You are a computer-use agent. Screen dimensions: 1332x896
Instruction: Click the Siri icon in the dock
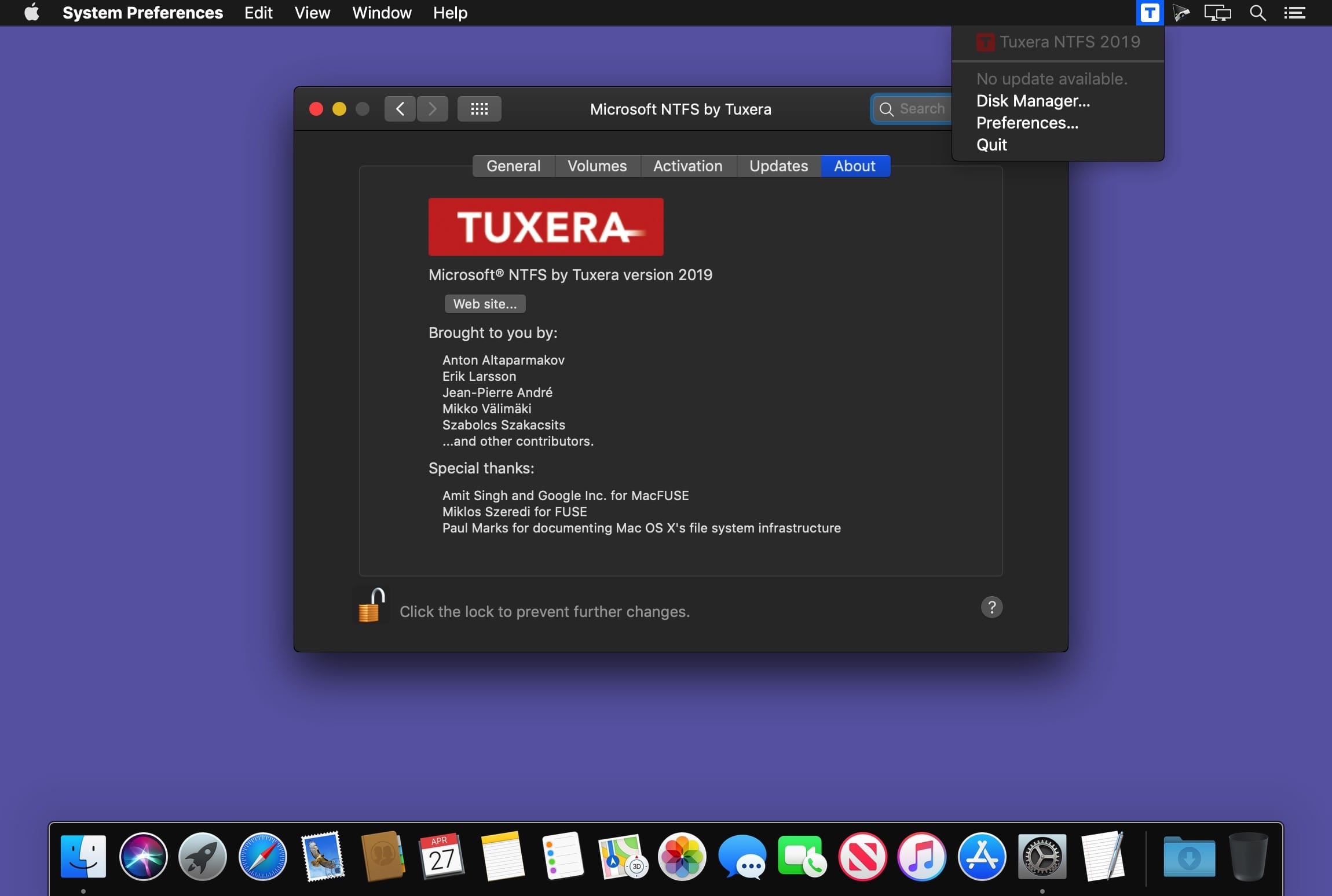point(143,856)
